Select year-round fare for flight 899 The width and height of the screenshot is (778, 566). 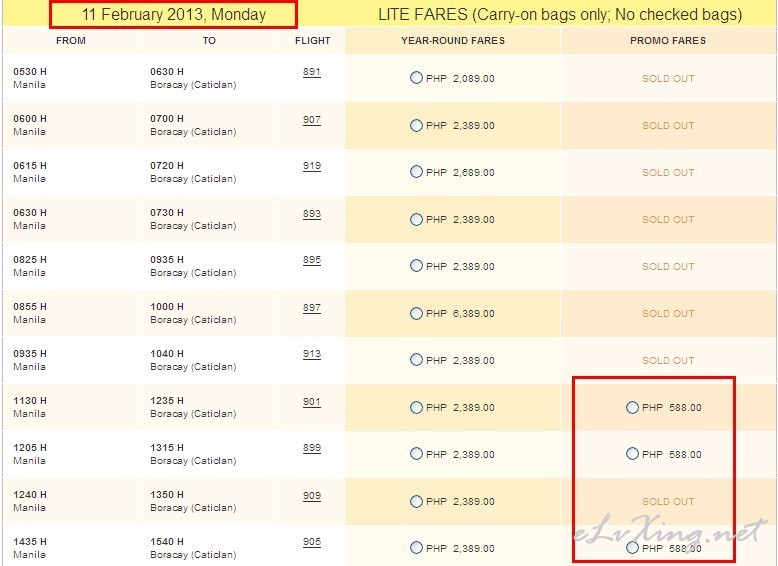[x=416, y=454]
